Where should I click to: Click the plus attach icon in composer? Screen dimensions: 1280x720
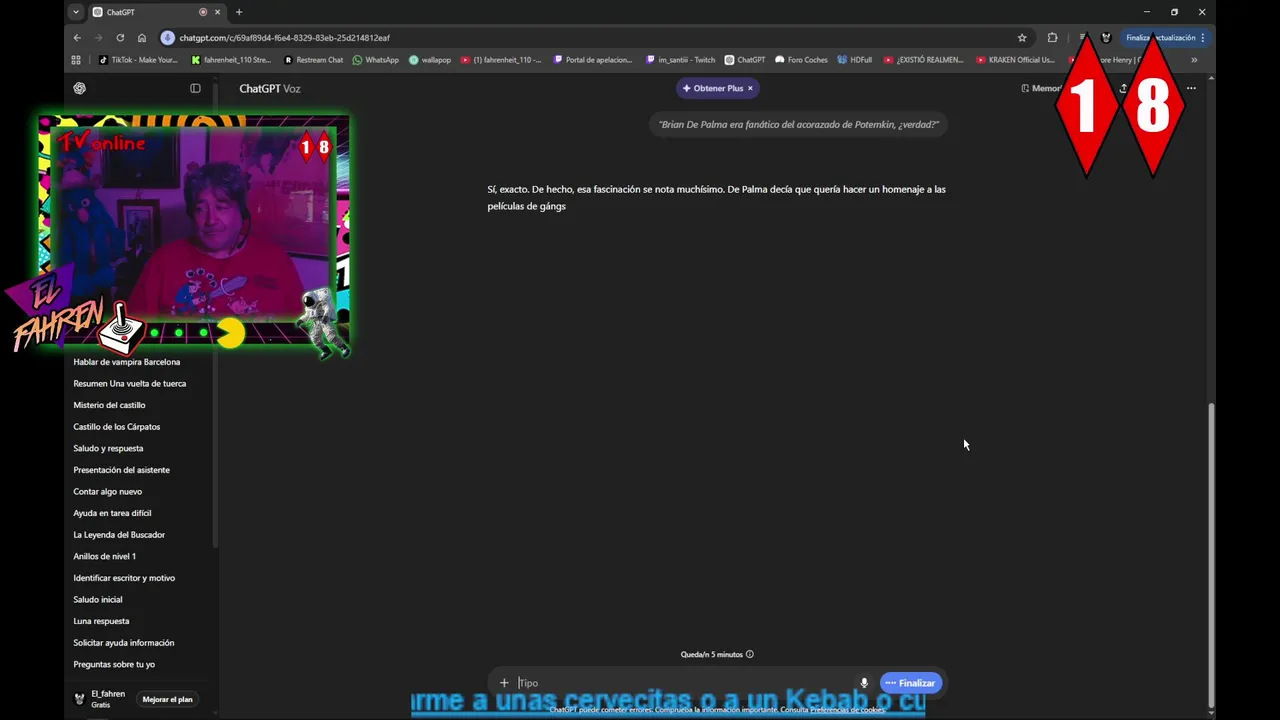pos(504,683)
